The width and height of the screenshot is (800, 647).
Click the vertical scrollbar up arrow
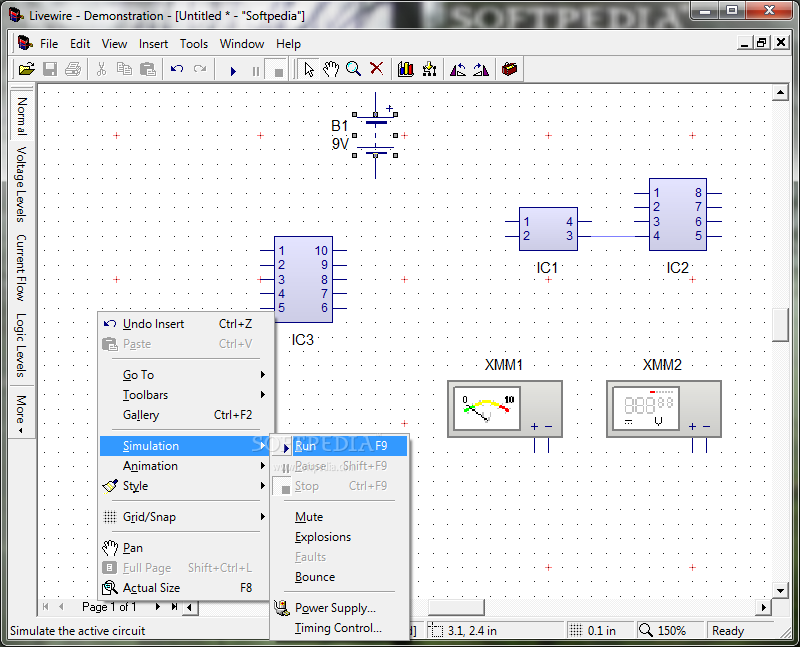[780, 93]
